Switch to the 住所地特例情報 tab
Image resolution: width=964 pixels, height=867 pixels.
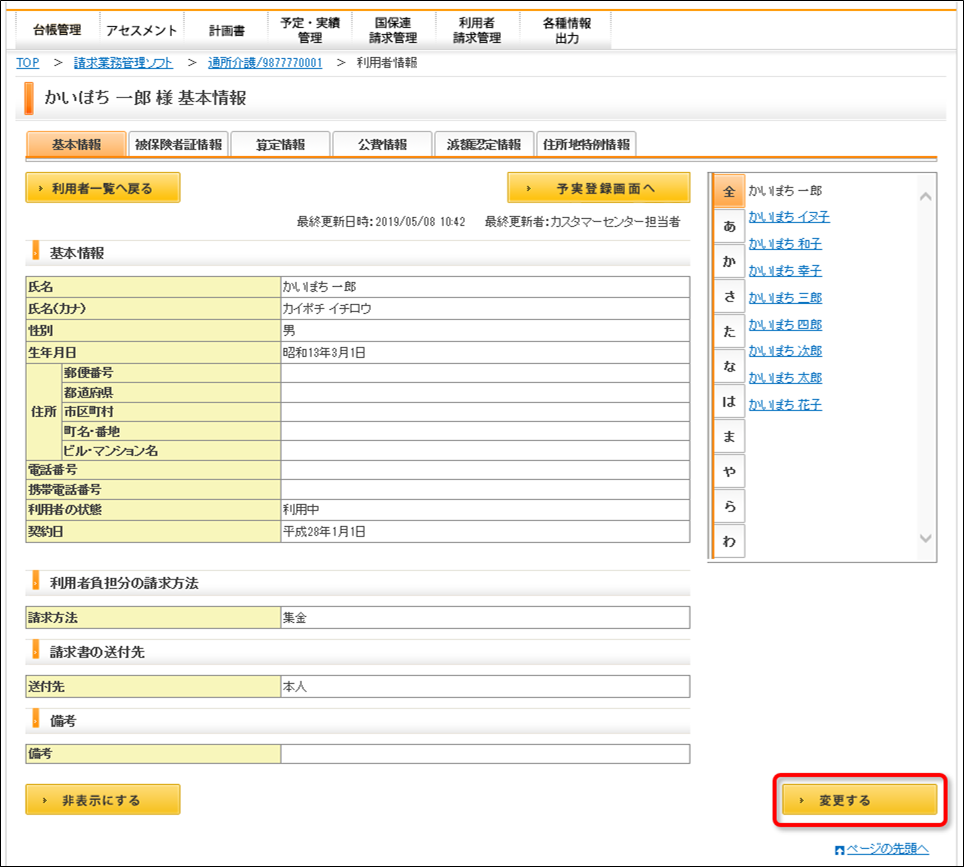coord(586,144)
